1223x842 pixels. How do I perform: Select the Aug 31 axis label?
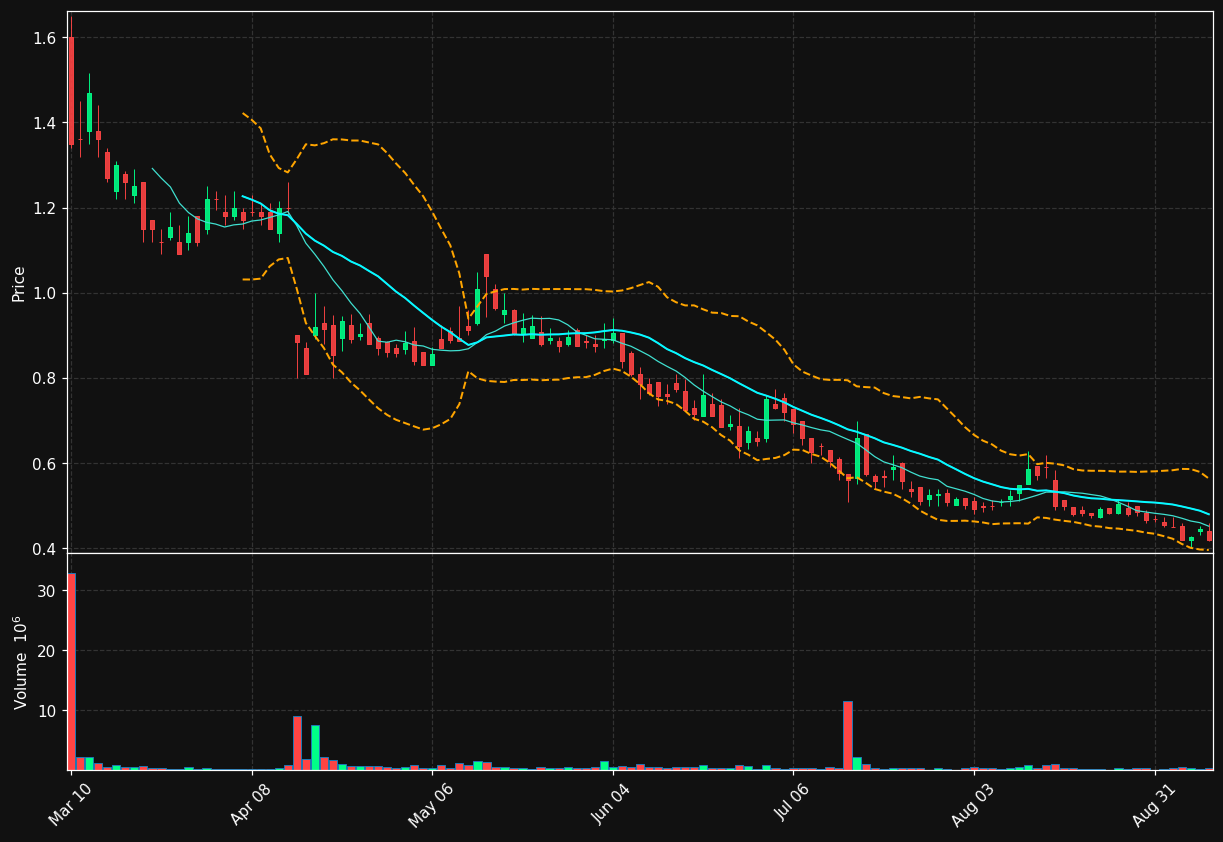[1154, 804]
